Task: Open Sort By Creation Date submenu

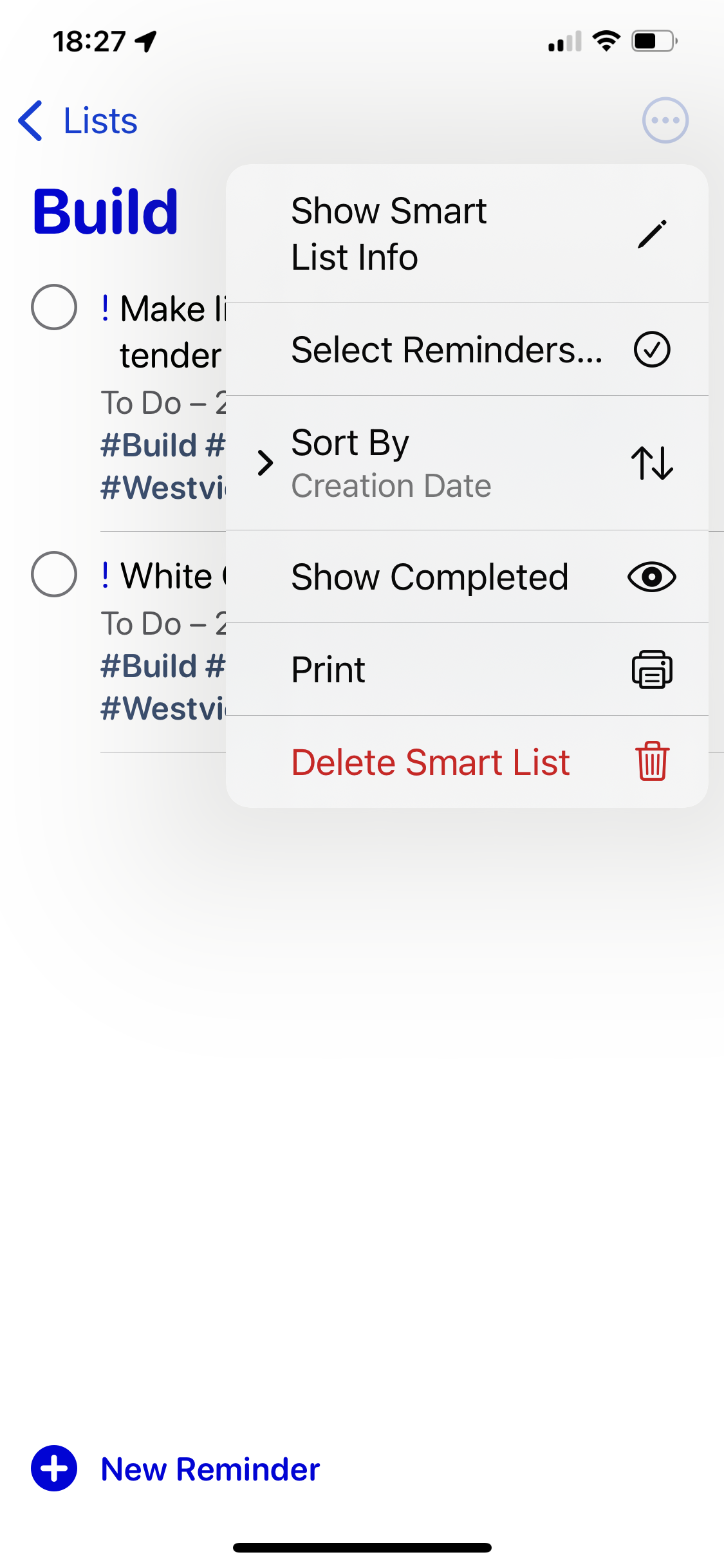Action: point(391,463)
